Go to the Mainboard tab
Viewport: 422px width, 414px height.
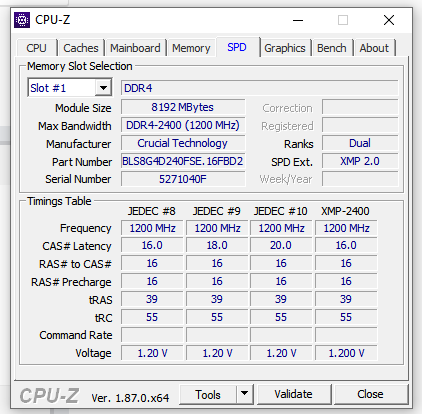tap(135, 48)
